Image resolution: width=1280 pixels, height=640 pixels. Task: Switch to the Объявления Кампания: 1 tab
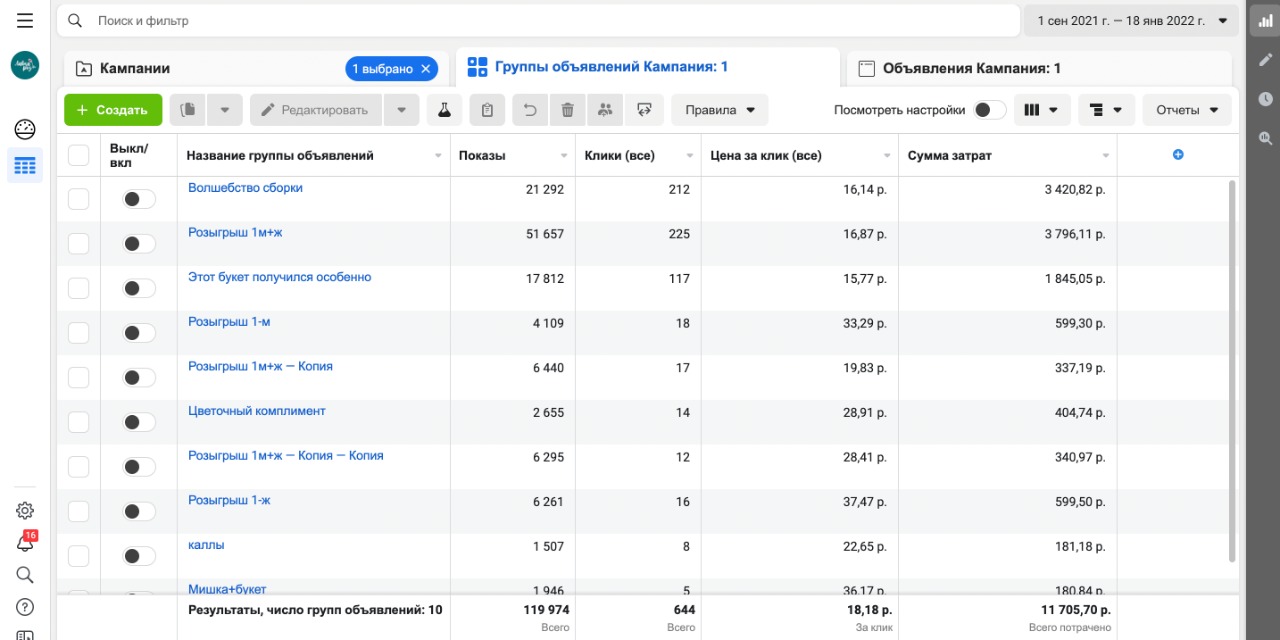(970, 69)
